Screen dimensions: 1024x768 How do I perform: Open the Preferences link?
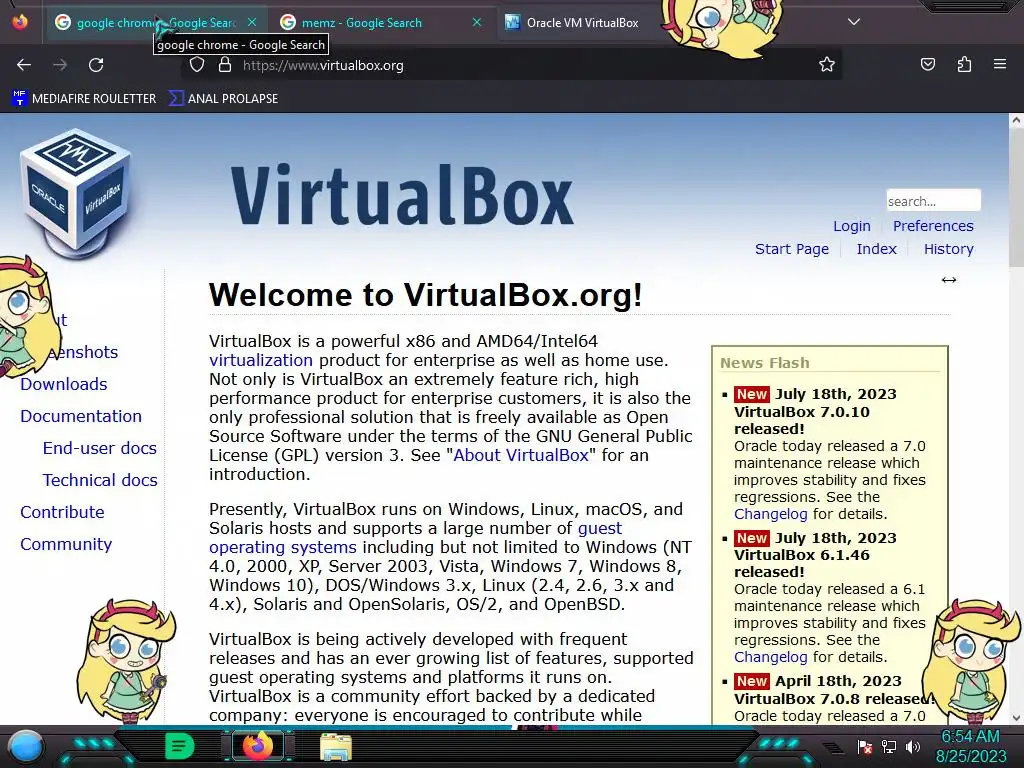(x=933, y=226)
